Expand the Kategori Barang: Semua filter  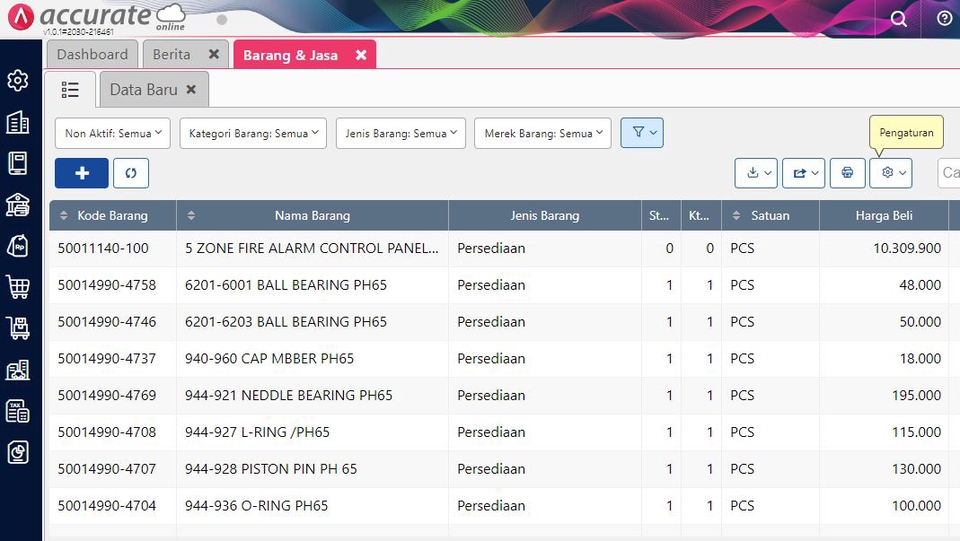(253, 133)
